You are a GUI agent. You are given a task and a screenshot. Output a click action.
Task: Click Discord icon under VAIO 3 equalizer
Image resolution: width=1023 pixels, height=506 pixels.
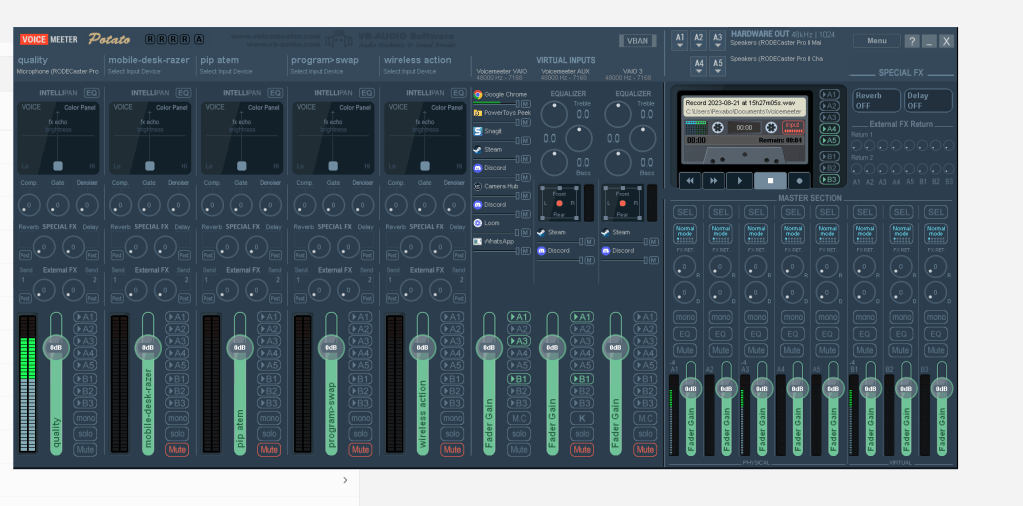tap(605, 250)
